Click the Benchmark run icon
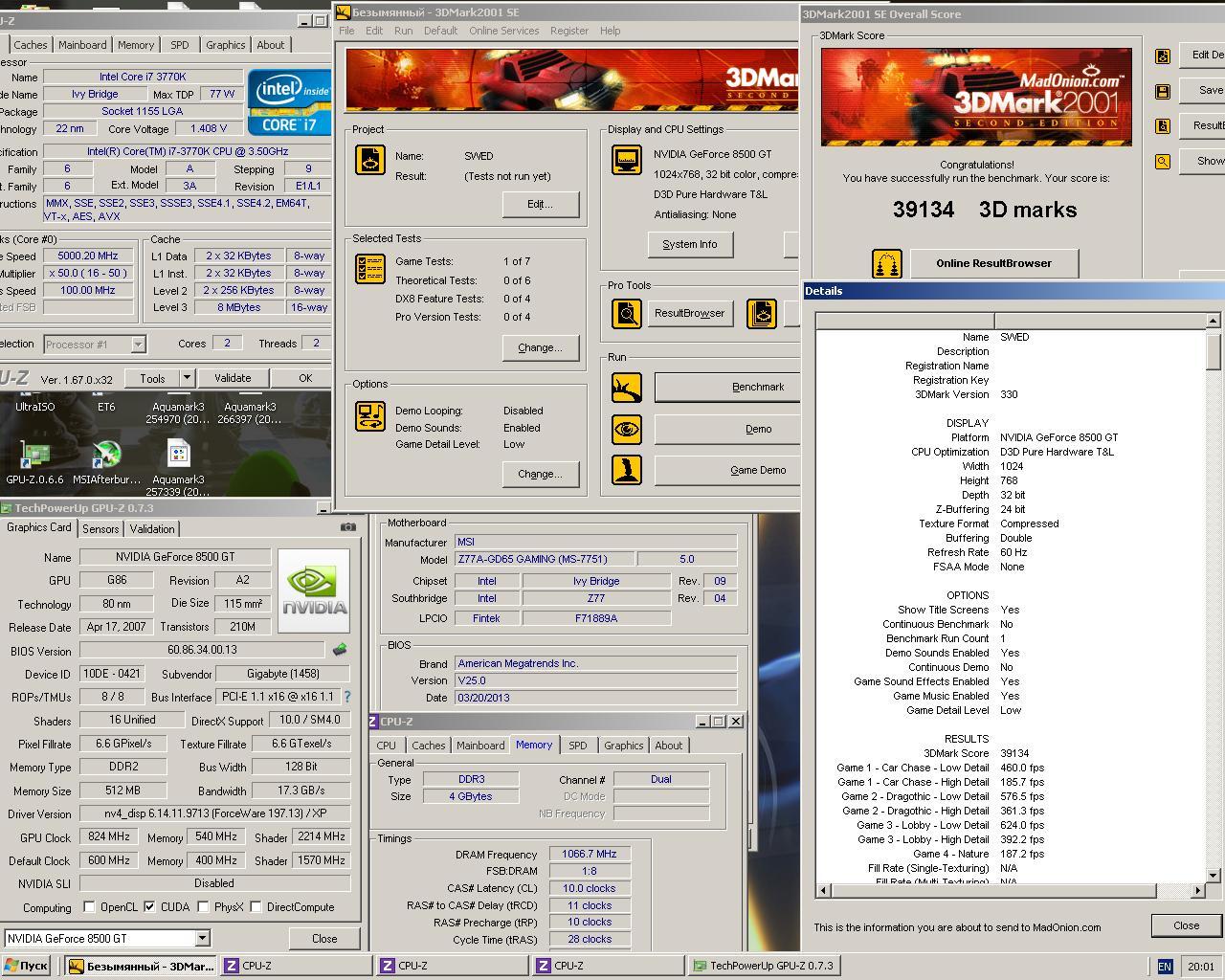This screenshot has width=1225, height=980. coord(627,388)
